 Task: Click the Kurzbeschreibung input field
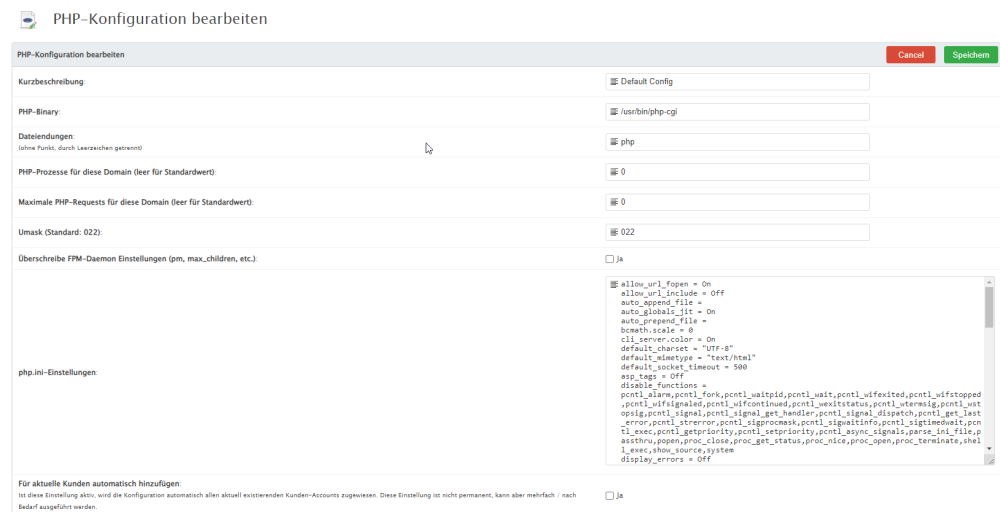737,82
